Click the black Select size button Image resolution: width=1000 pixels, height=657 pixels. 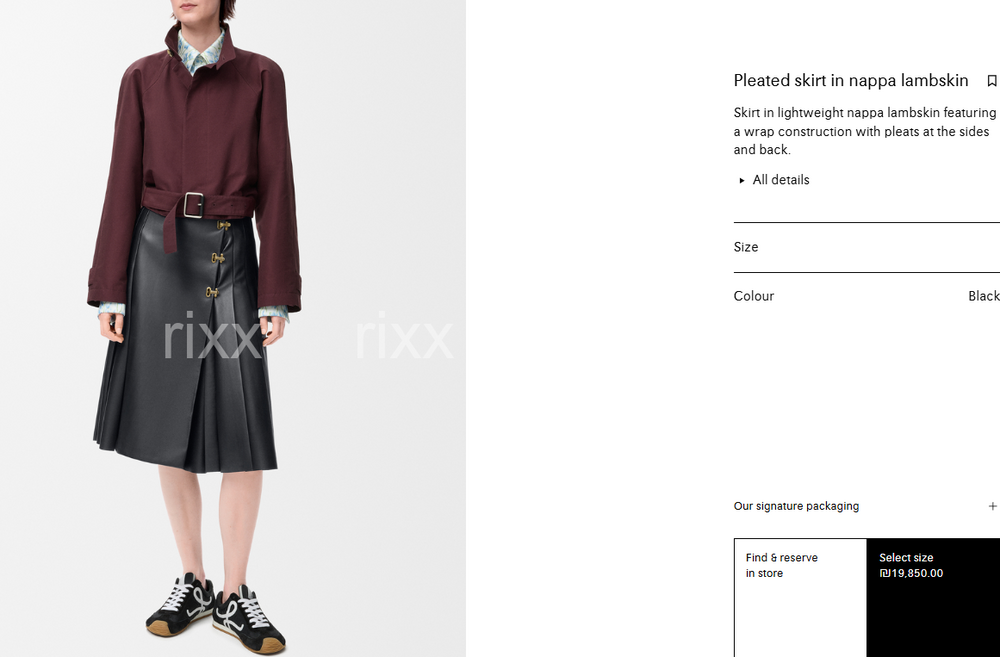point(933,598)
